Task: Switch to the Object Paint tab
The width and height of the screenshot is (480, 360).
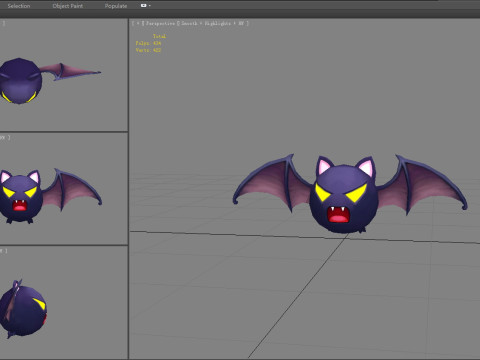Action: point(68,6)
